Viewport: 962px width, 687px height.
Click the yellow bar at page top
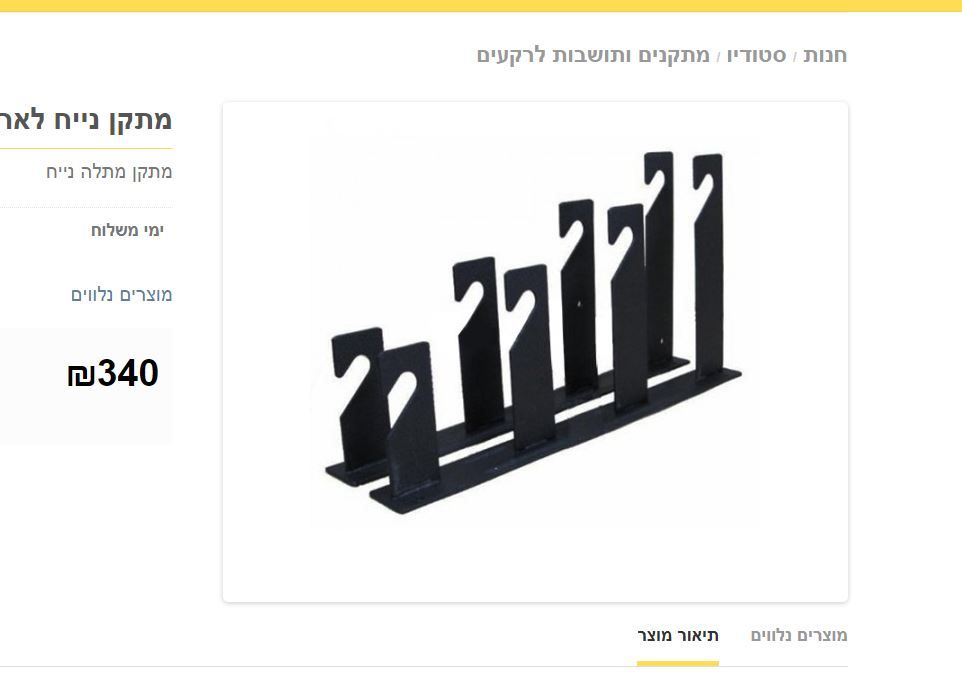[481, 6]
